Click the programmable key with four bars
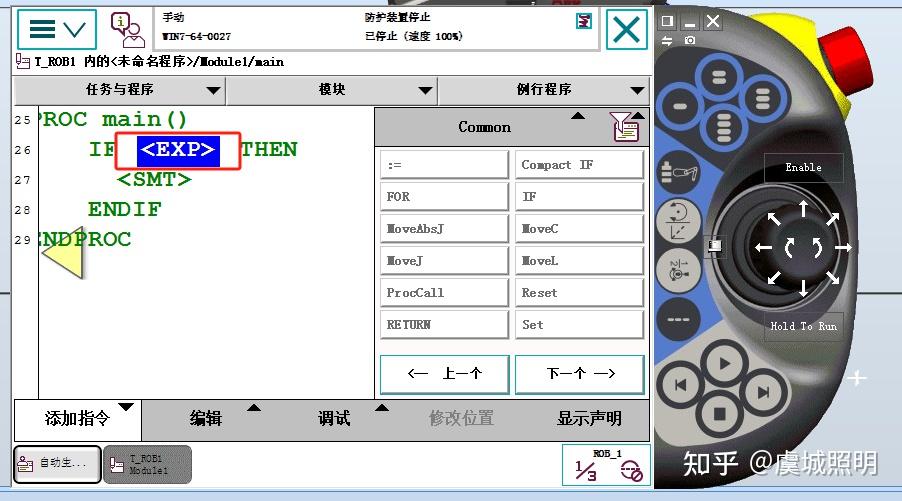The image size is (902, 501). [x=724, y=127]
